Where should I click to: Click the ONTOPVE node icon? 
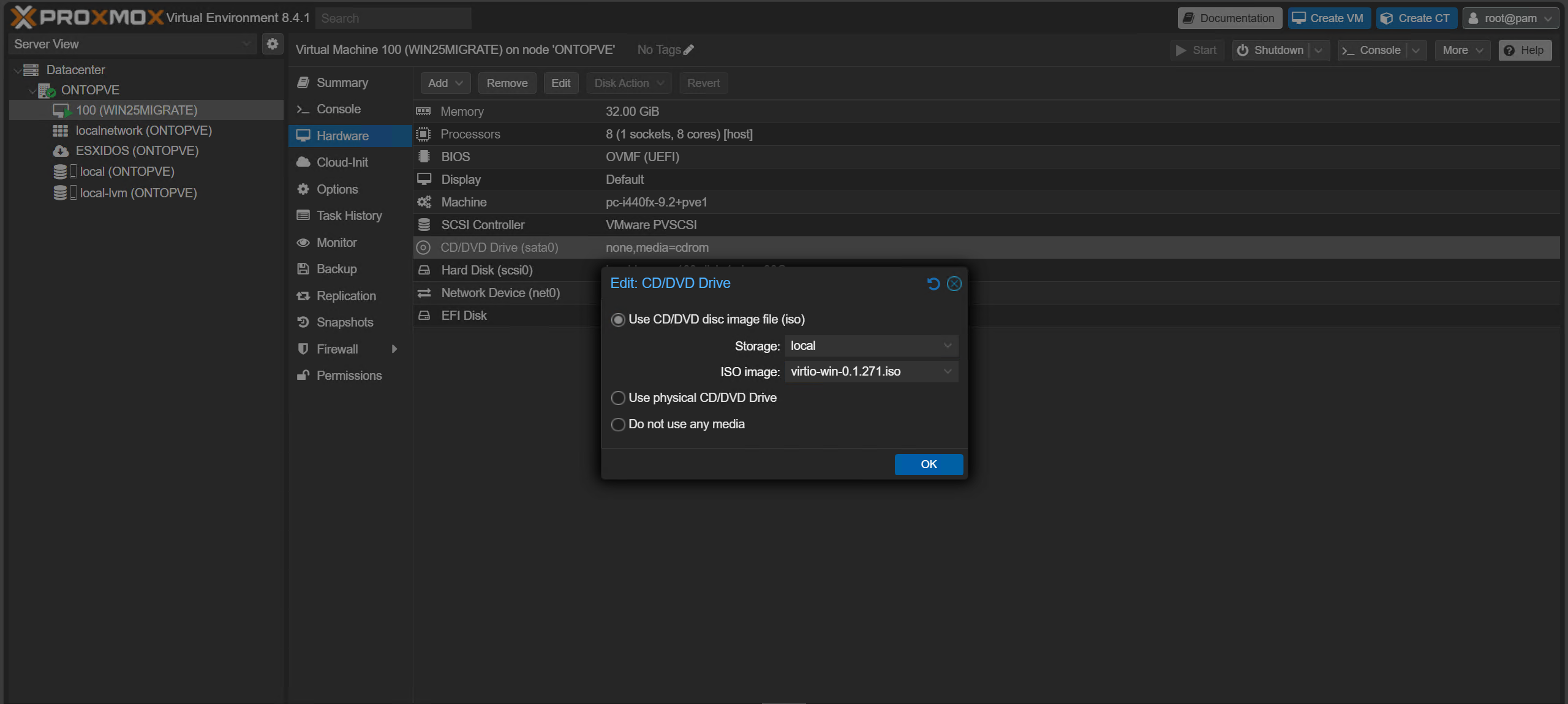tap(47, 91)
